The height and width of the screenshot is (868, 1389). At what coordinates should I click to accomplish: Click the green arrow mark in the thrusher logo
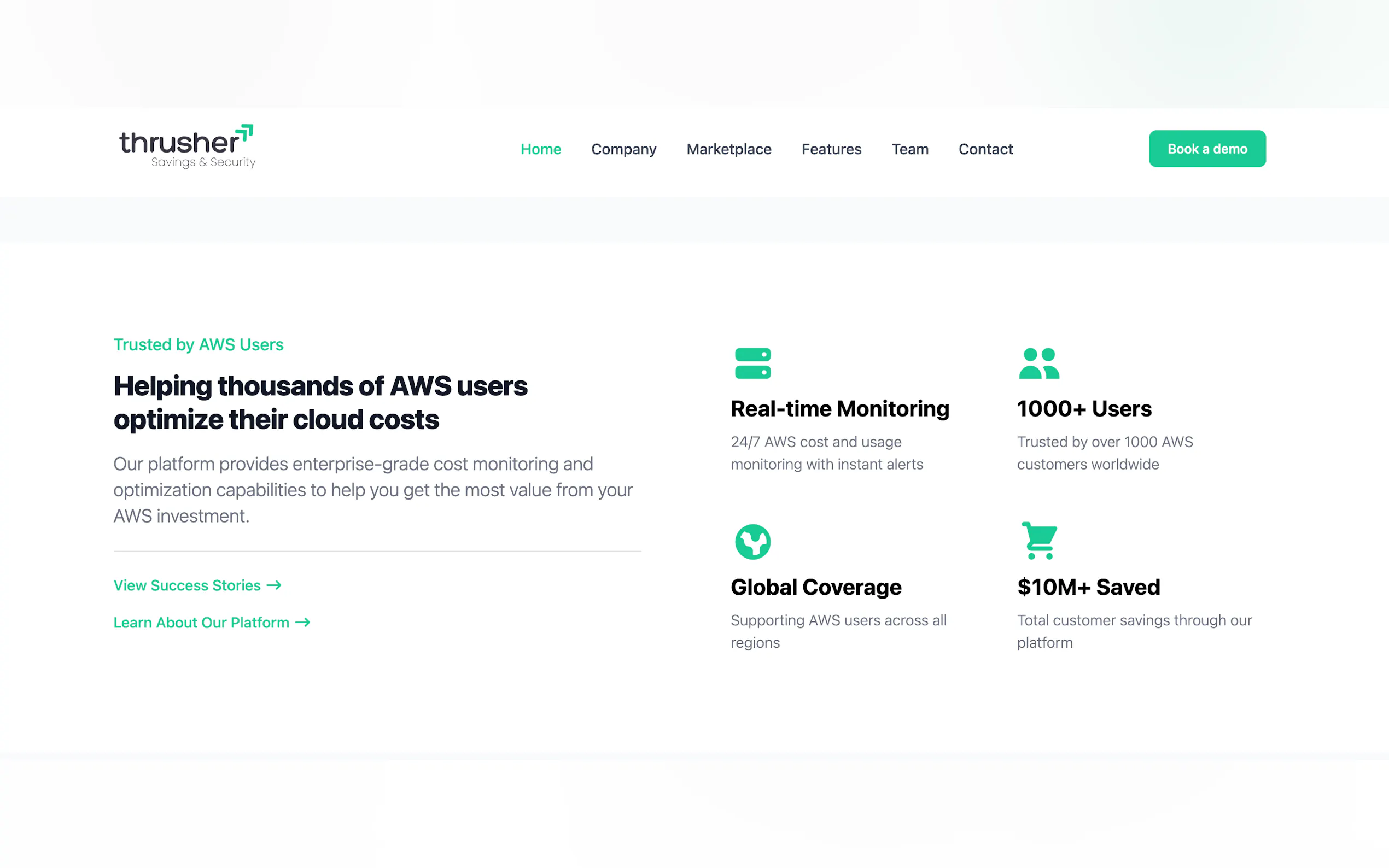click(x=244, y=132)
